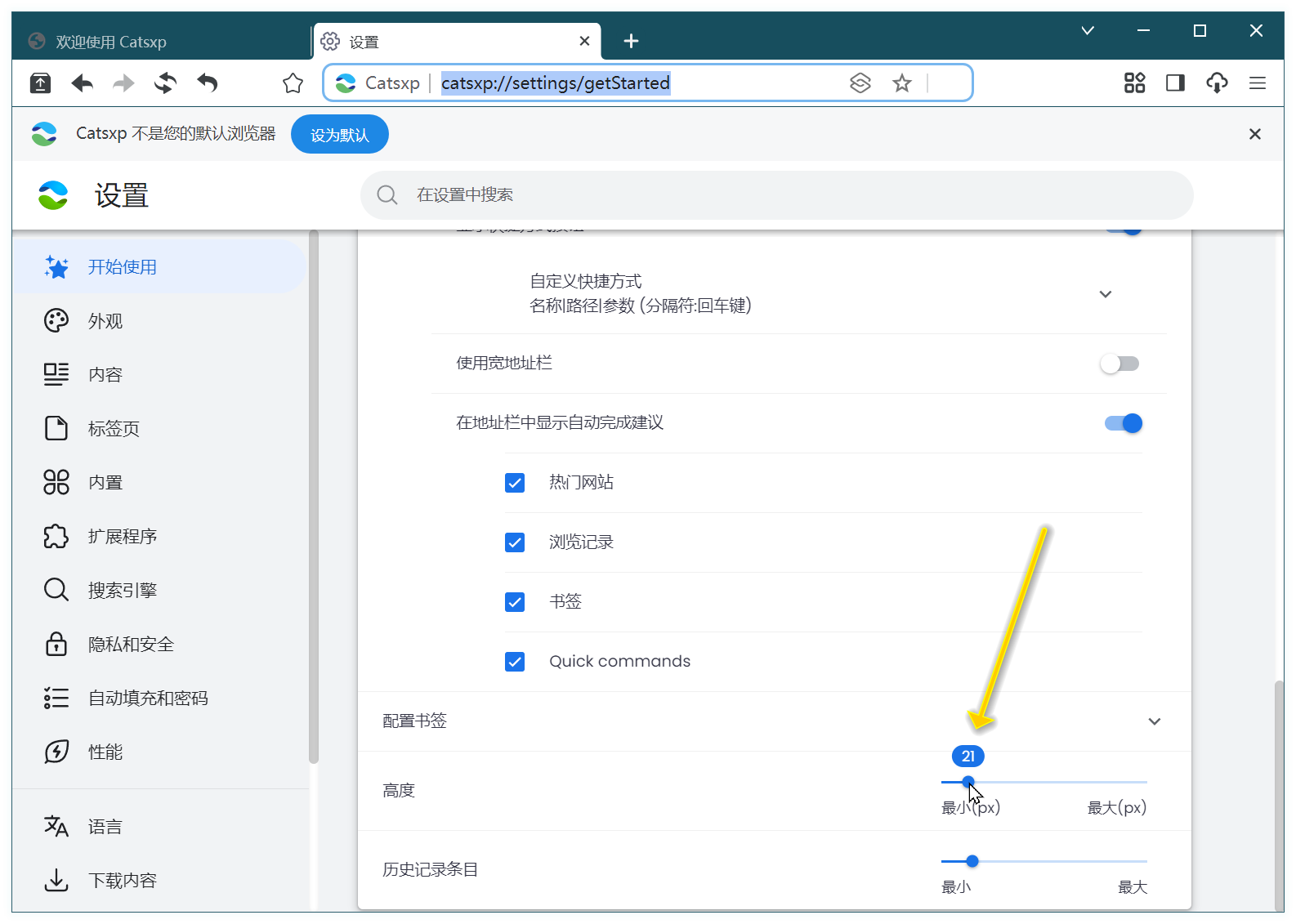Viewport: 1296px width, 924px height.
Task: Click the layers icon in address bar
Action: click(x=860, y=83)
